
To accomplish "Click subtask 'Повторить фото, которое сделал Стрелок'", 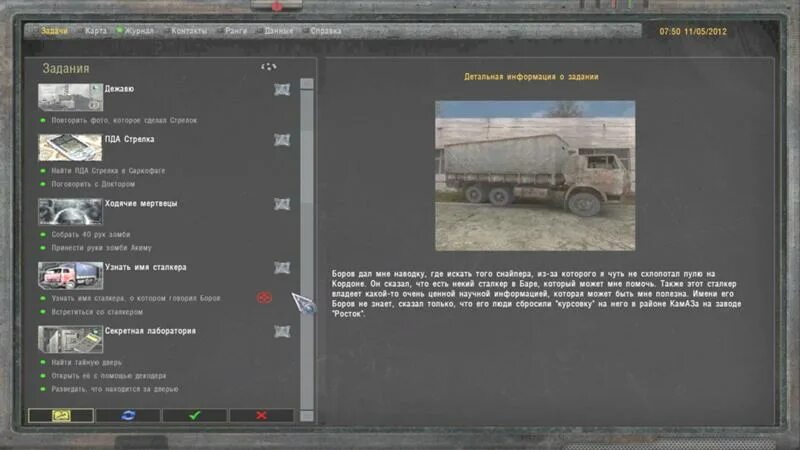I will pos(124,120).
